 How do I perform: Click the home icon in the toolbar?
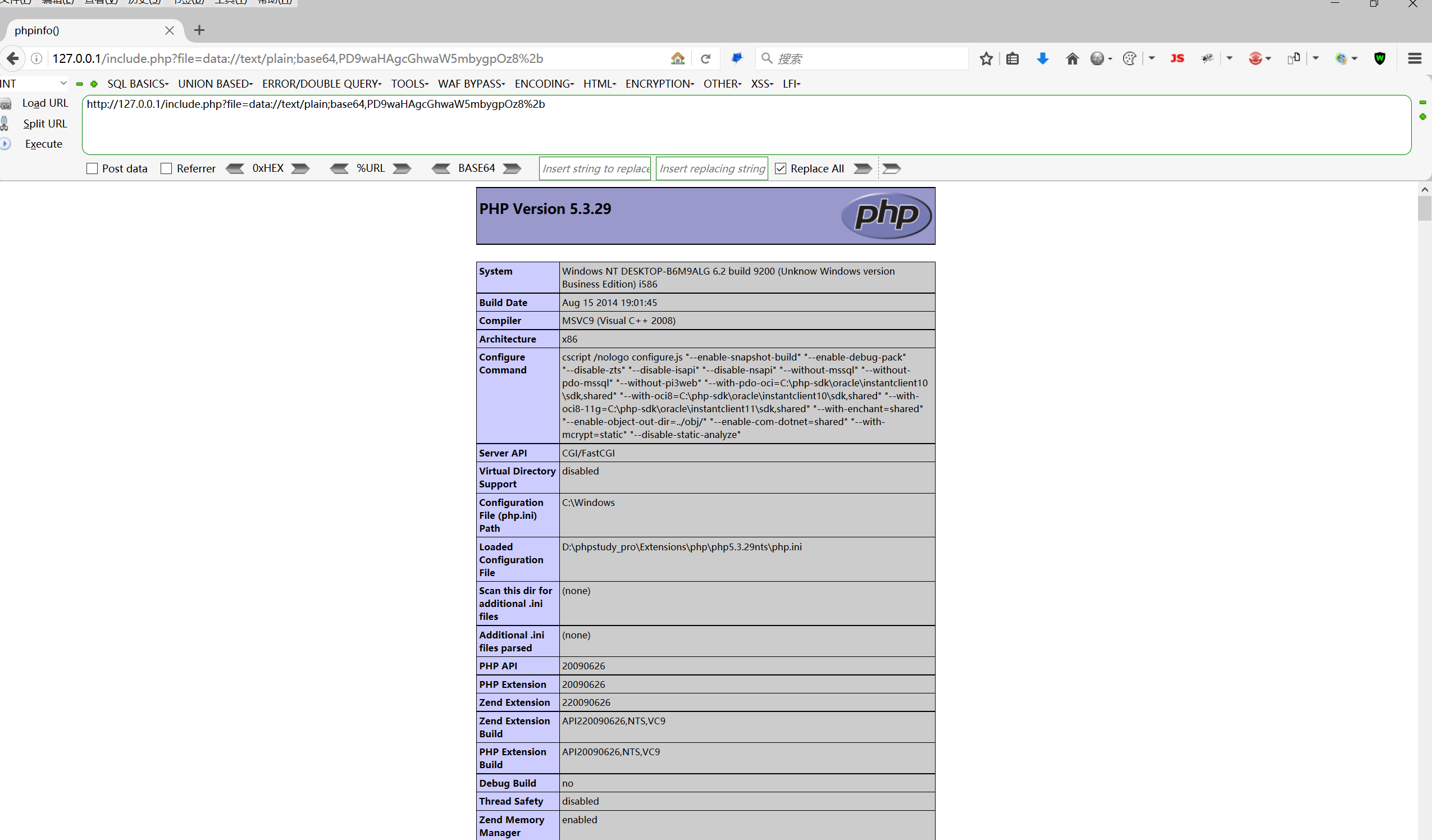[1071, 58]
